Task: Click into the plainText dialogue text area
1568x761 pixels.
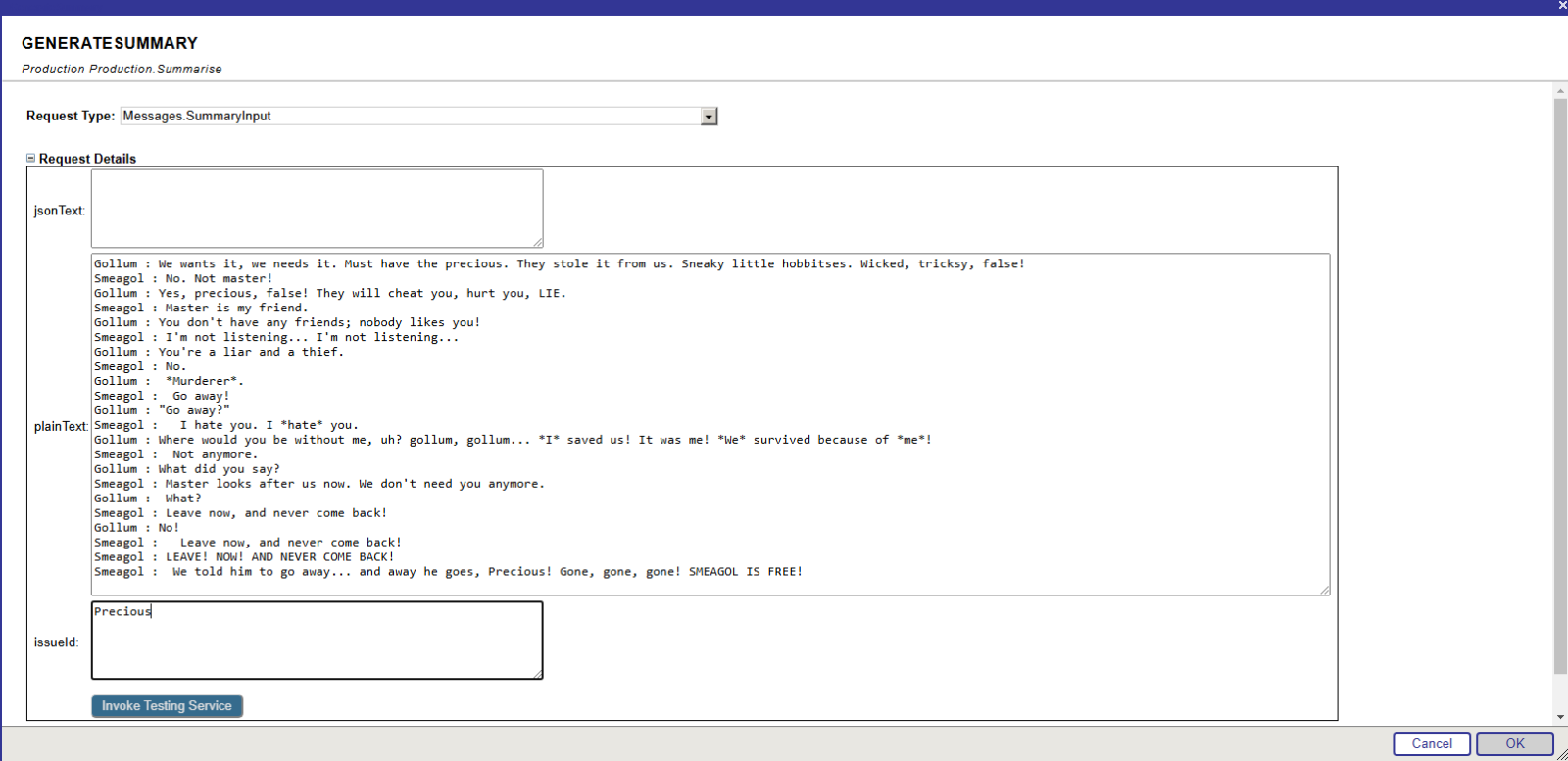Action: (710, 424)
